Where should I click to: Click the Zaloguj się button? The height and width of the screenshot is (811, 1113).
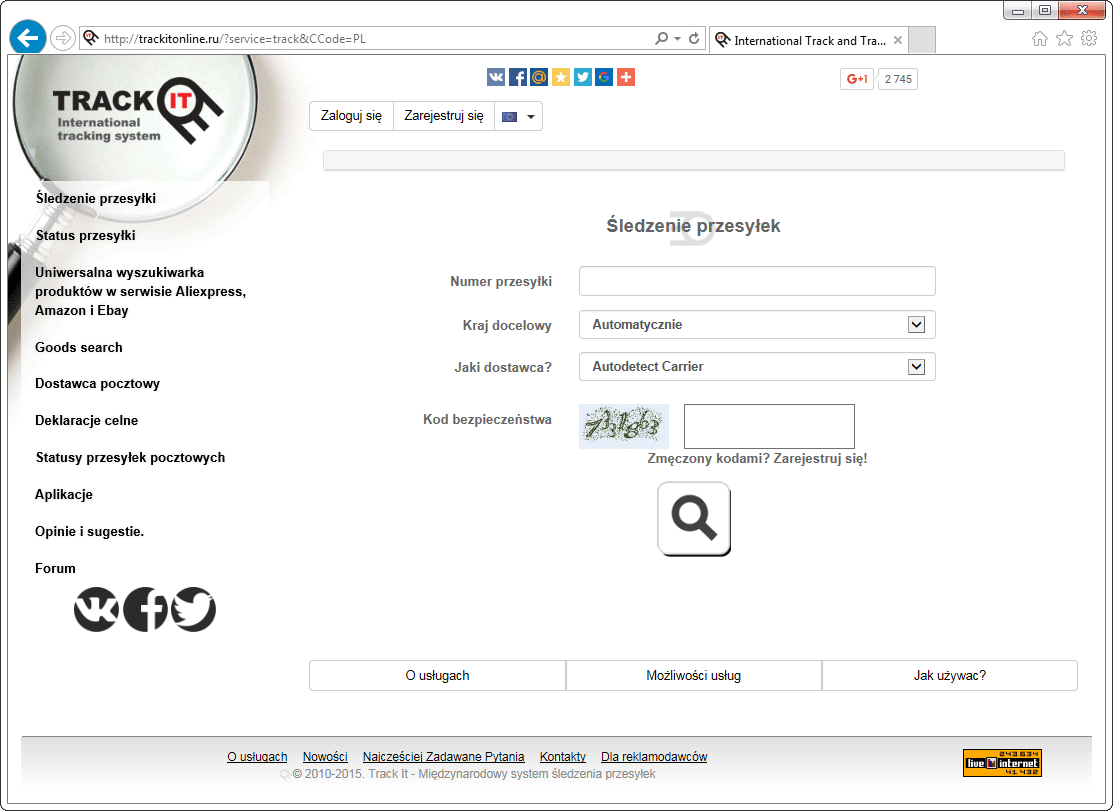351,116
